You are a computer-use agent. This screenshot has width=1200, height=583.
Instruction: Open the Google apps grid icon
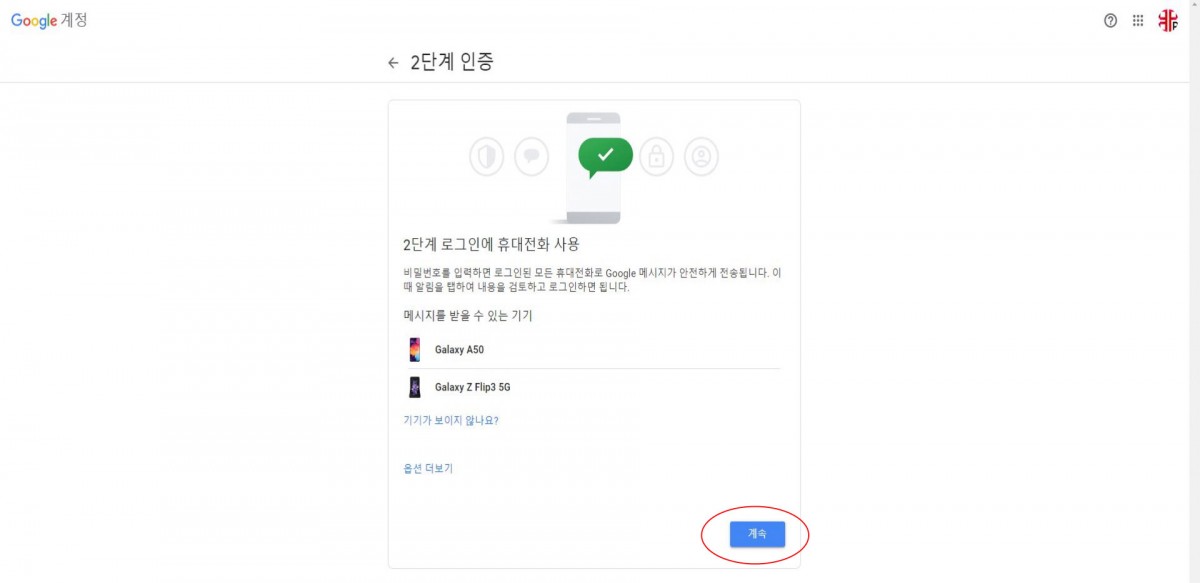point(1138,21)
